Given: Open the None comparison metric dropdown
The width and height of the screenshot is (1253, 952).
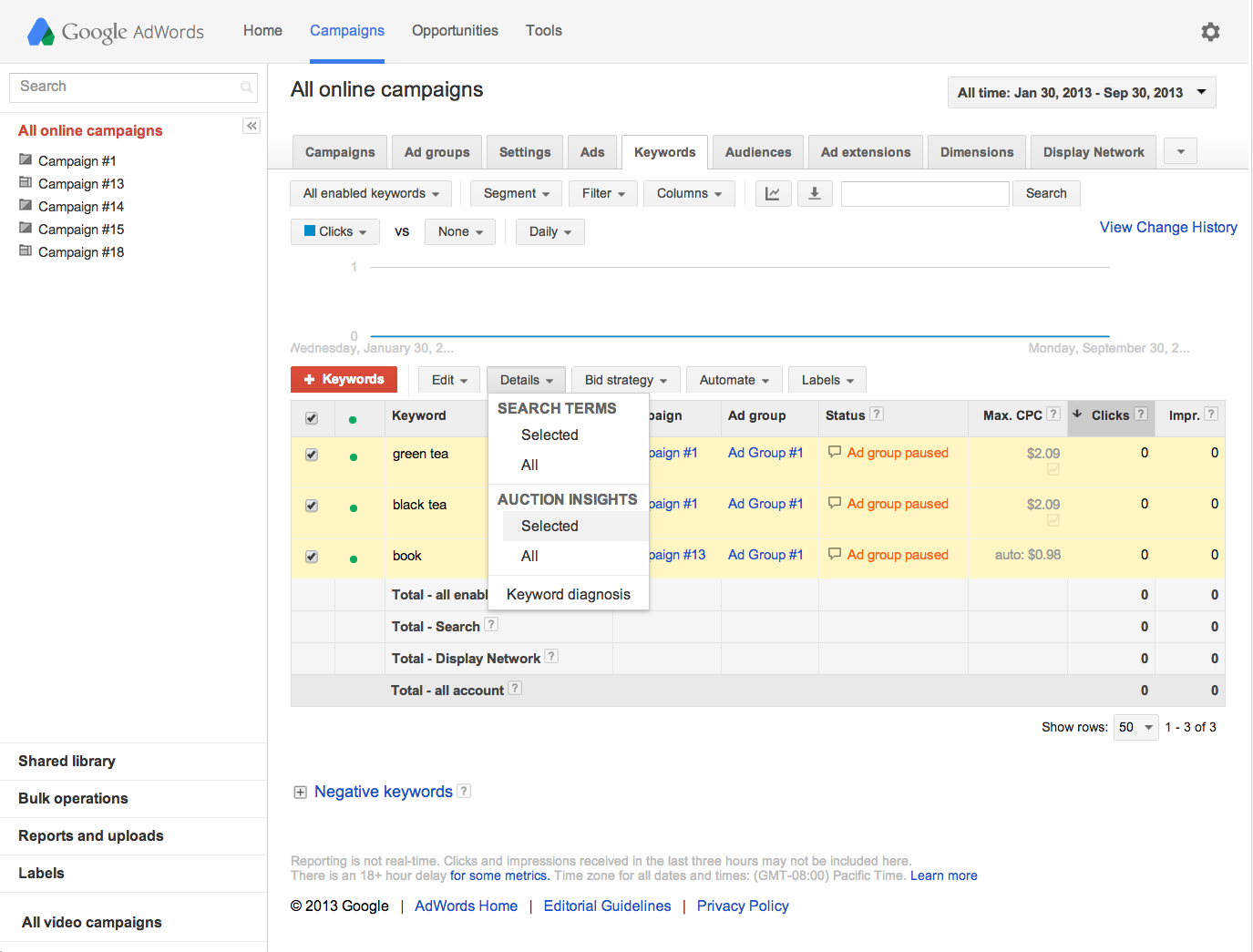Looking at the screenshot, I should click(x=460, y=231).
